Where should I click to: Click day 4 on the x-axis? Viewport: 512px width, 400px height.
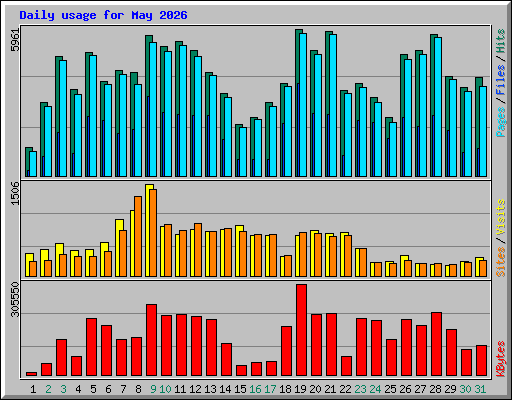click(78, 389)
